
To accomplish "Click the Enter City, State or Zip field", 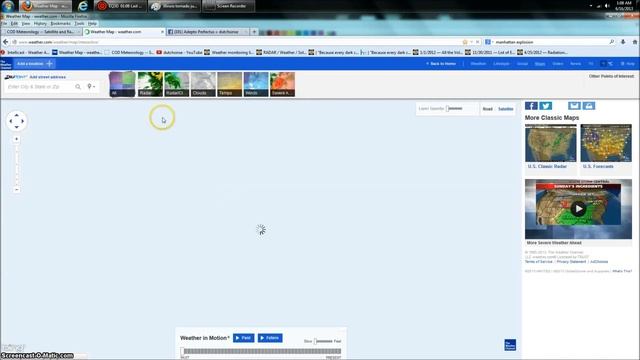I will 40,87.
